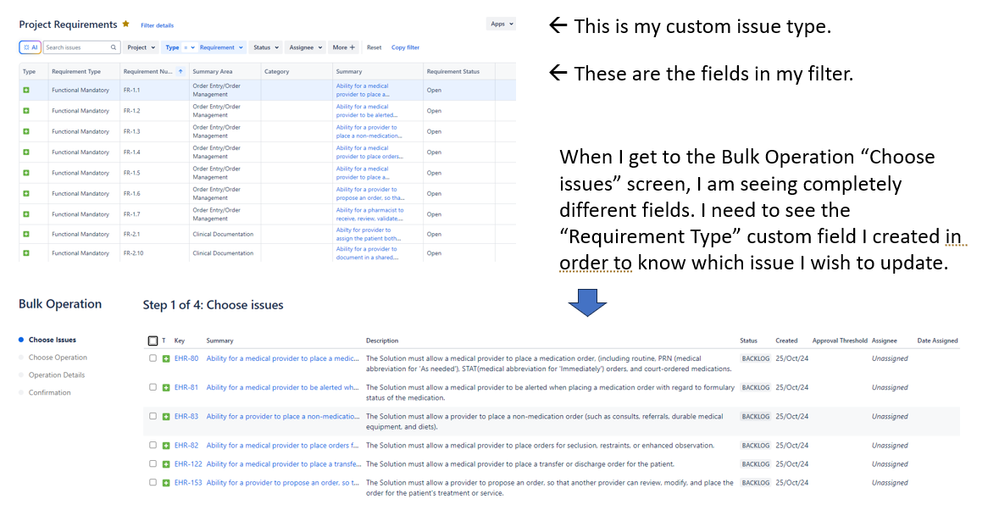The height and width of the screenshot is (510, 999).
Task: Click the Date Assigned column header
Action: tap(937, 340)
